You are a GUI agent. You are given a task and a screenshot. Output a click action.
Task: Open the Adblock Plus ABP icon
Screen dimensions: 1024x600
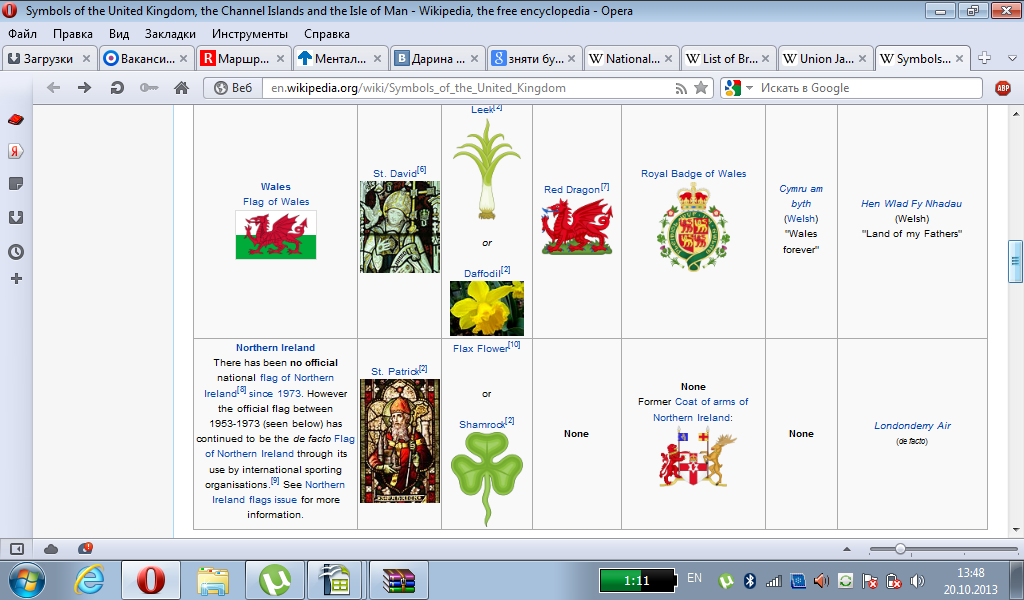click(x=1002, y=88)
